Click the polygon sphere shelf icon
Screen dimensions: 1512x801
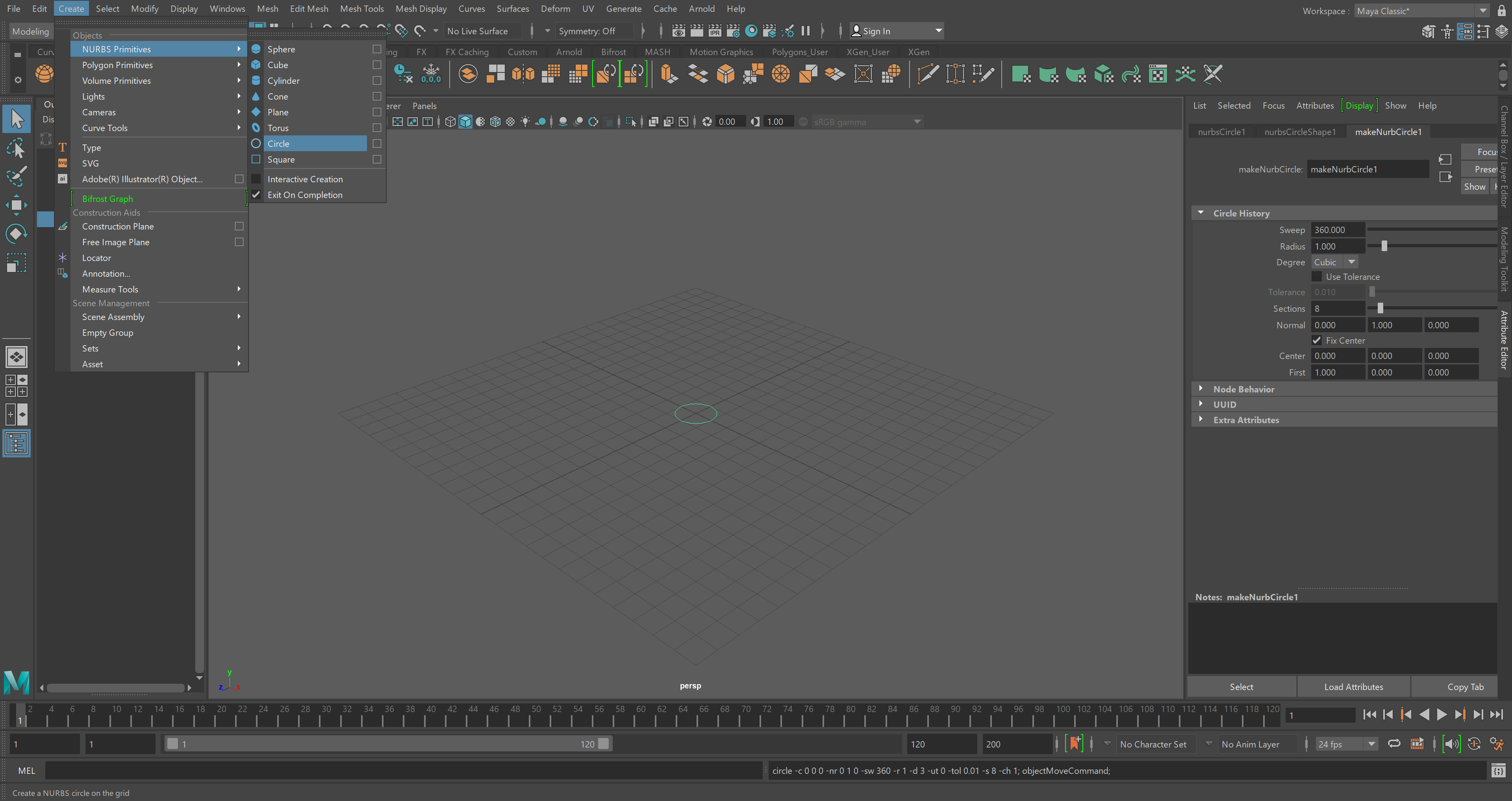(x=44, y=74)
